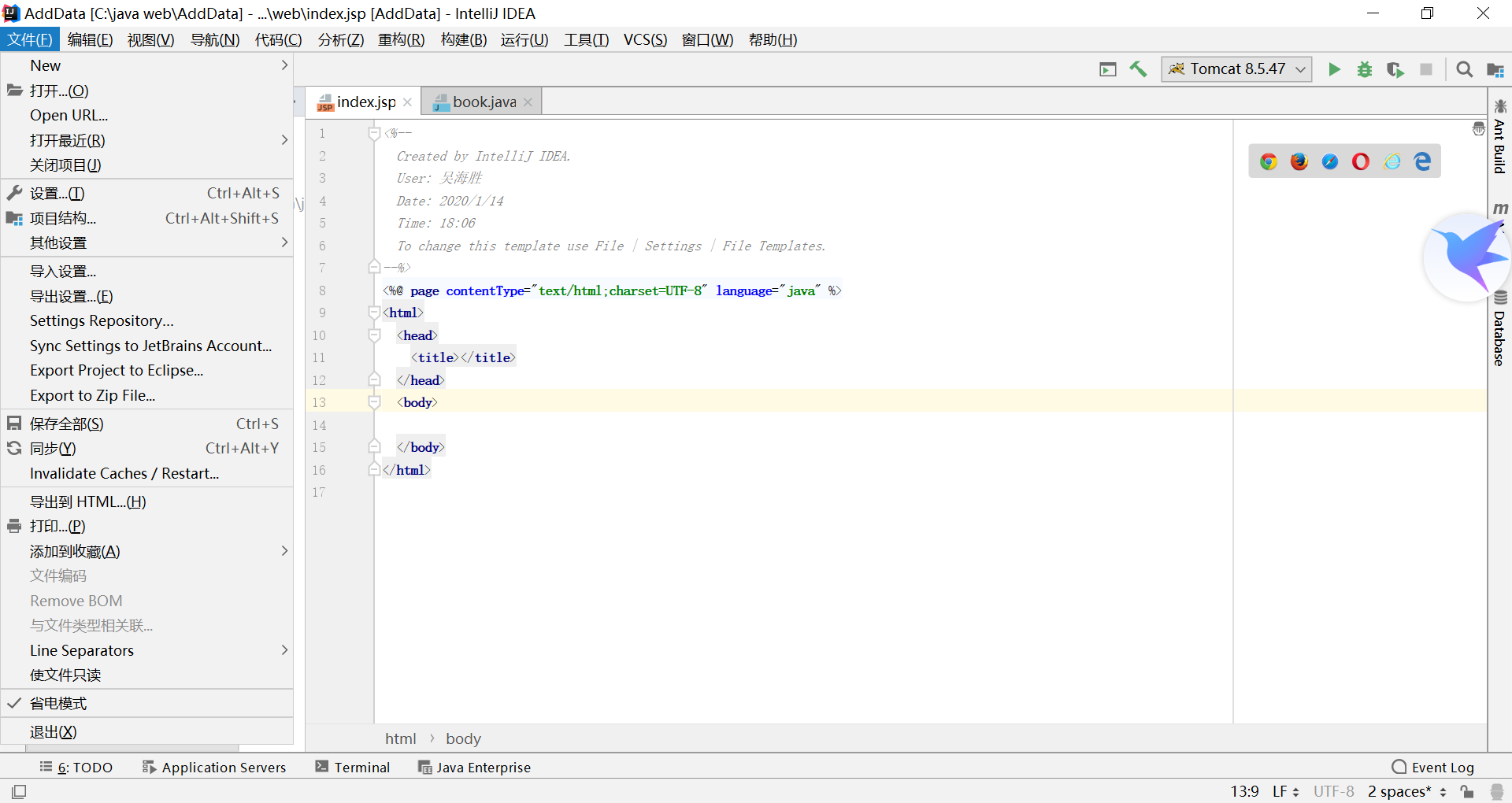Open the 视图(V) menu
The width and height of the screenshot is (1512, 803).
(x=151, y=39)
